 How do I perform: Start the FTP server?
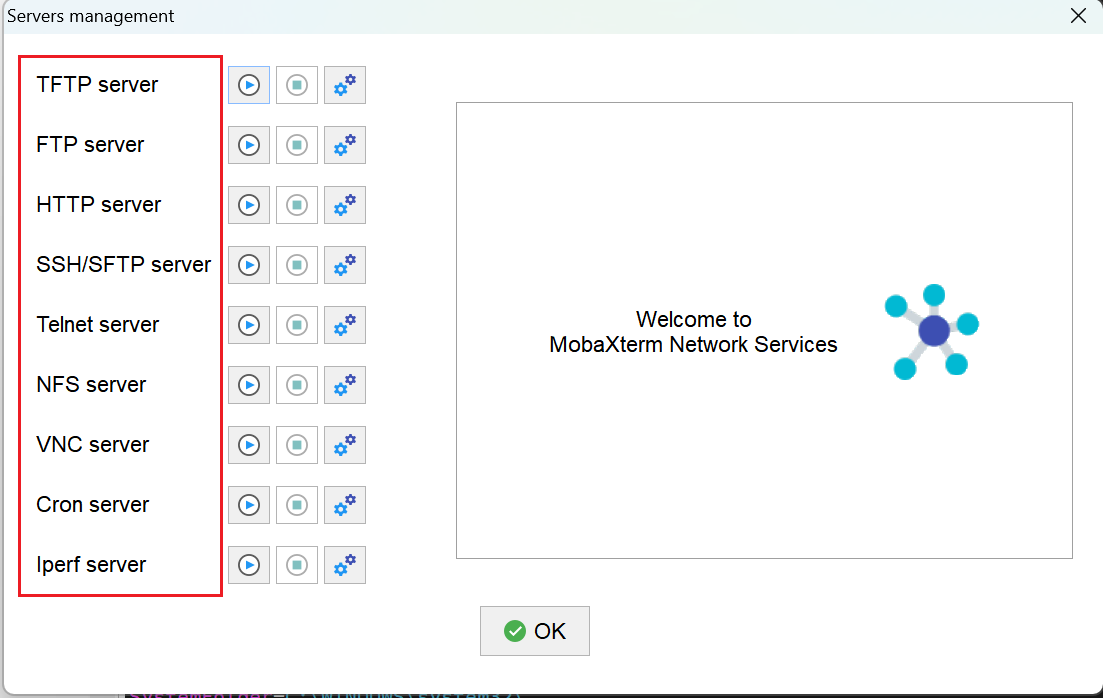(249, 145)
